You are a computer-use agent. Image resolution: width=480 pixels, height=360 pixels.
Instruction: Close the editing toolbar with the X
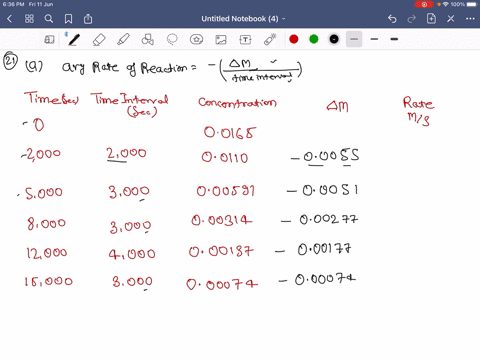tap(451, 19)
